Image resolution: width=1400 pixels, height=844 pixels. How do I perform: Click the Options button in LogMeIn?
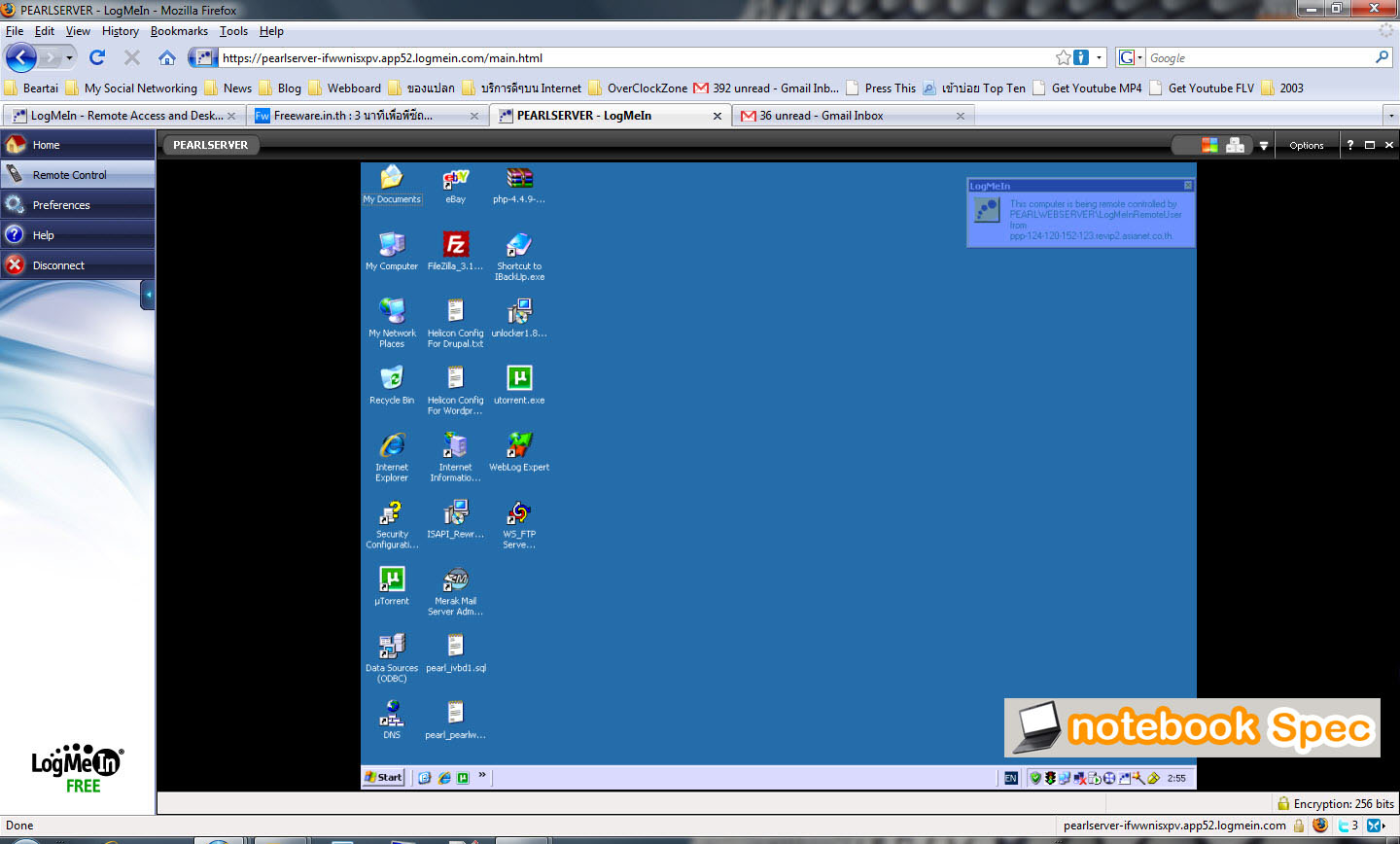pyautogui.click(x=1306, y=146)
